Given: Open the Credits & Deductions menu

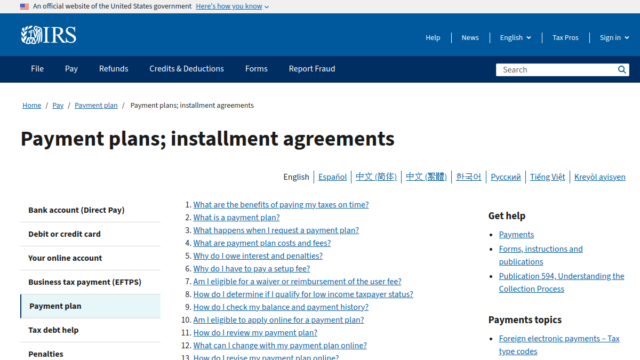Looking at the screenshot, I should click(187, 69).
